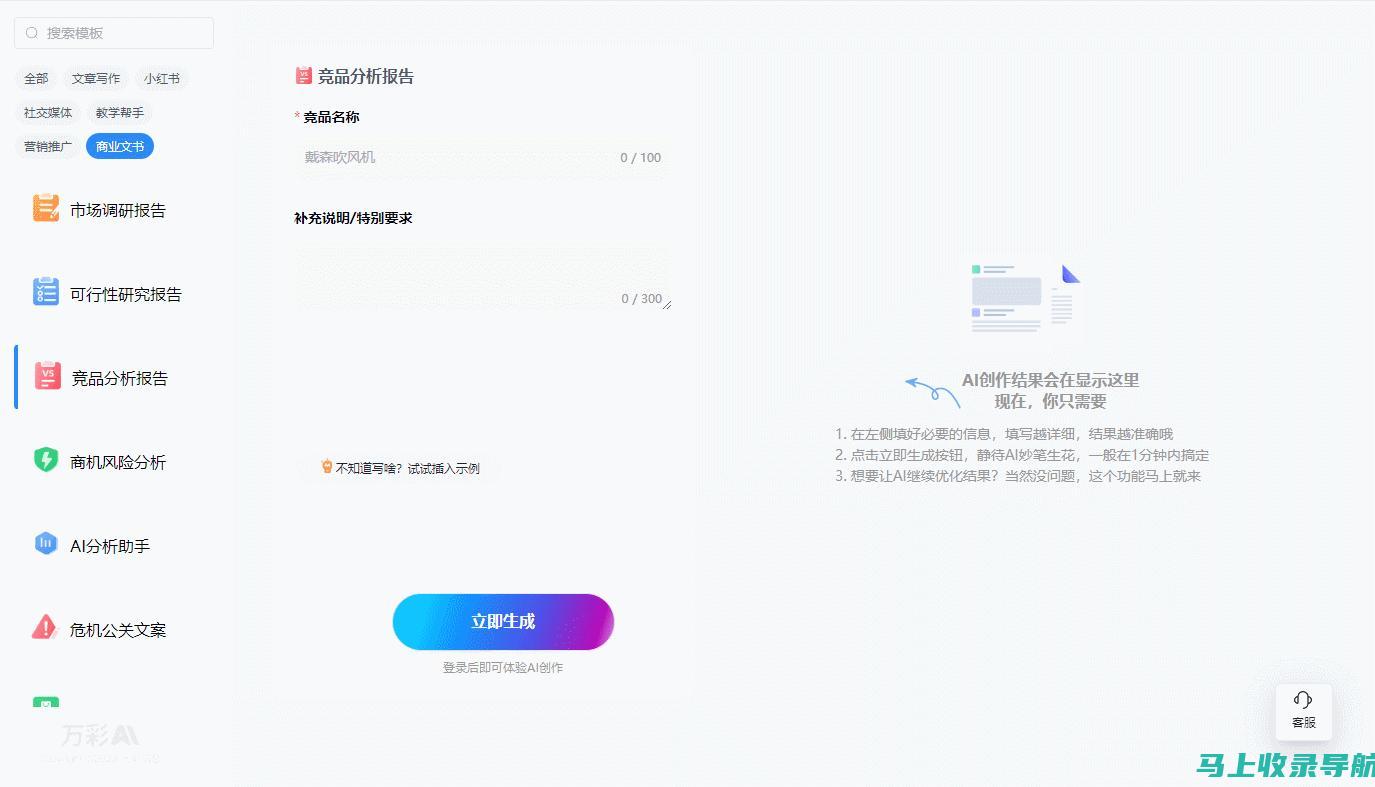The height and width of the screenshot is (787, 1375).
Task: Click the feasibility study report checklist icon
Action: [46, 292]
